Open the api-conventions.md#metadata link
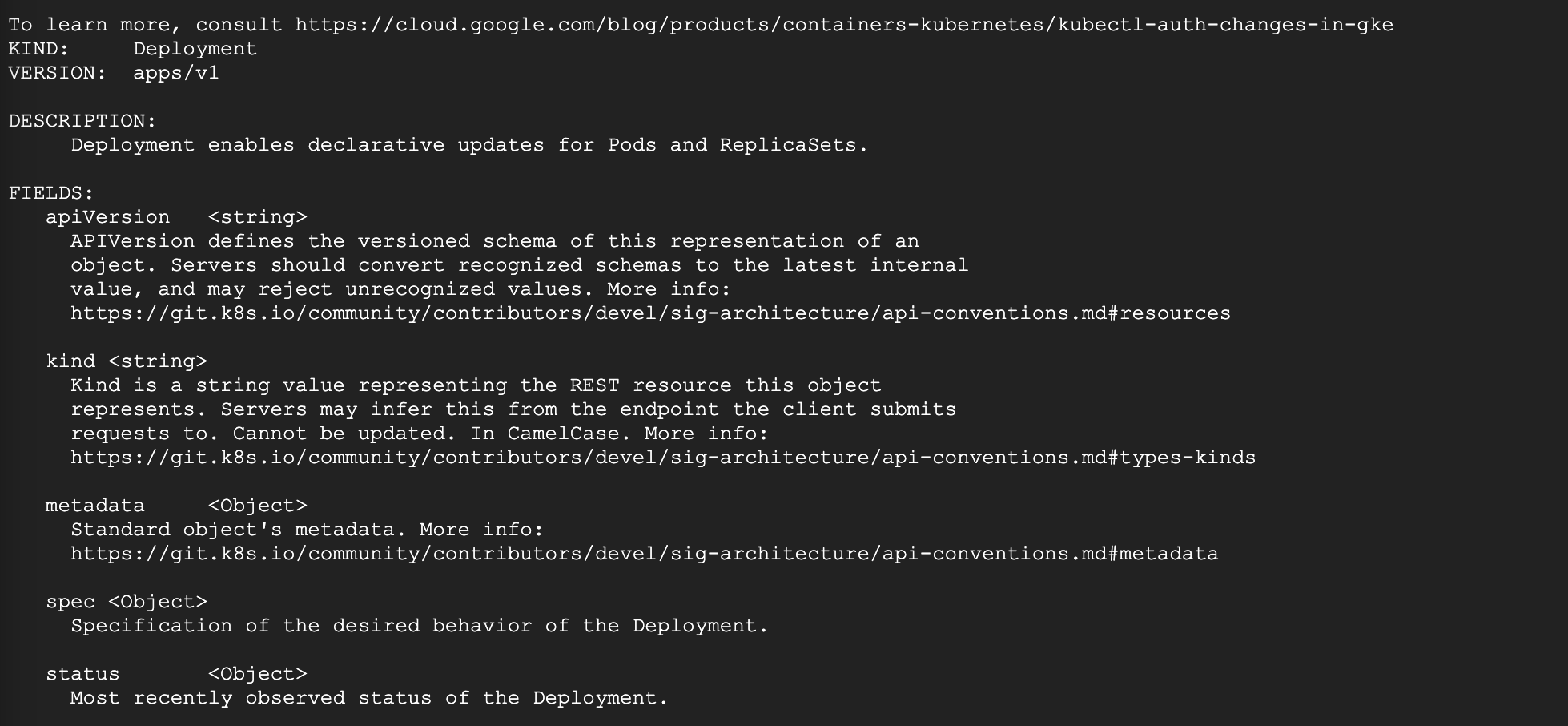 pyautogui.click(x=645, y=554)
